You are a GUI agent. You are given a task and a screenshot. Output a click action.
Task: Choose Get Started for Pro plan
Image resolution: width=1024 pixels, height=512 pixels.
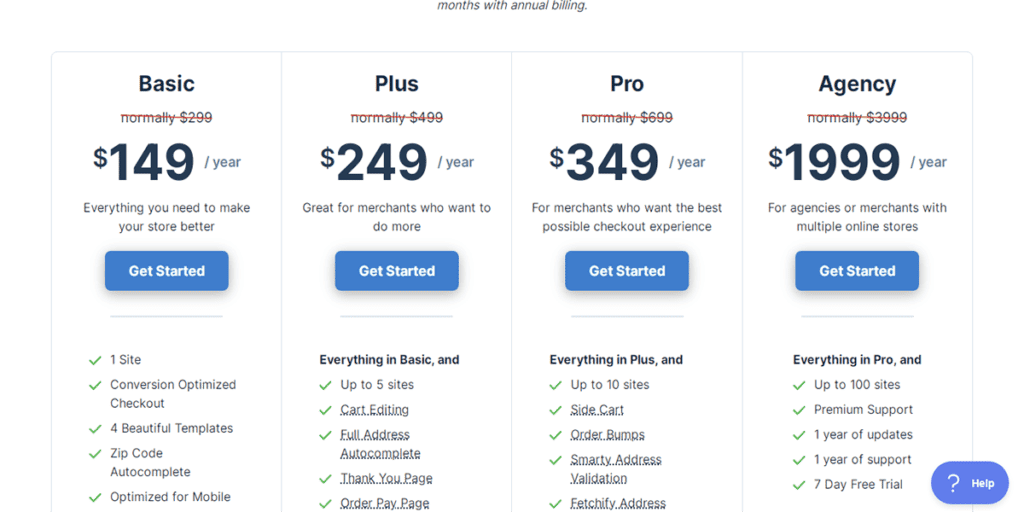tap(626, 271)
